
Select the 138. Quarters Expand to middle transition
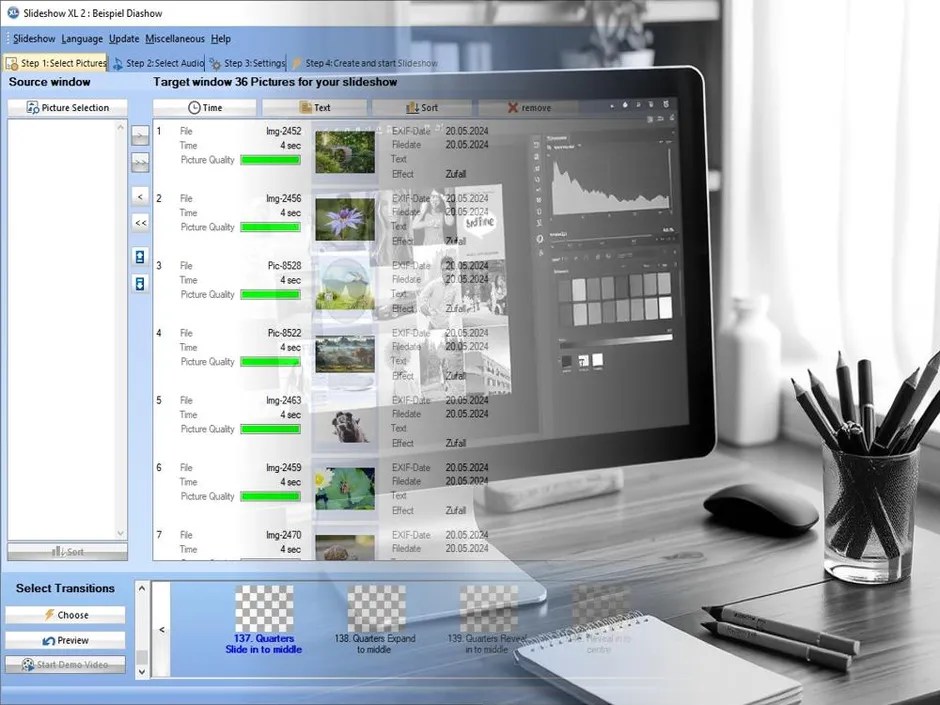tap(375, 619)
